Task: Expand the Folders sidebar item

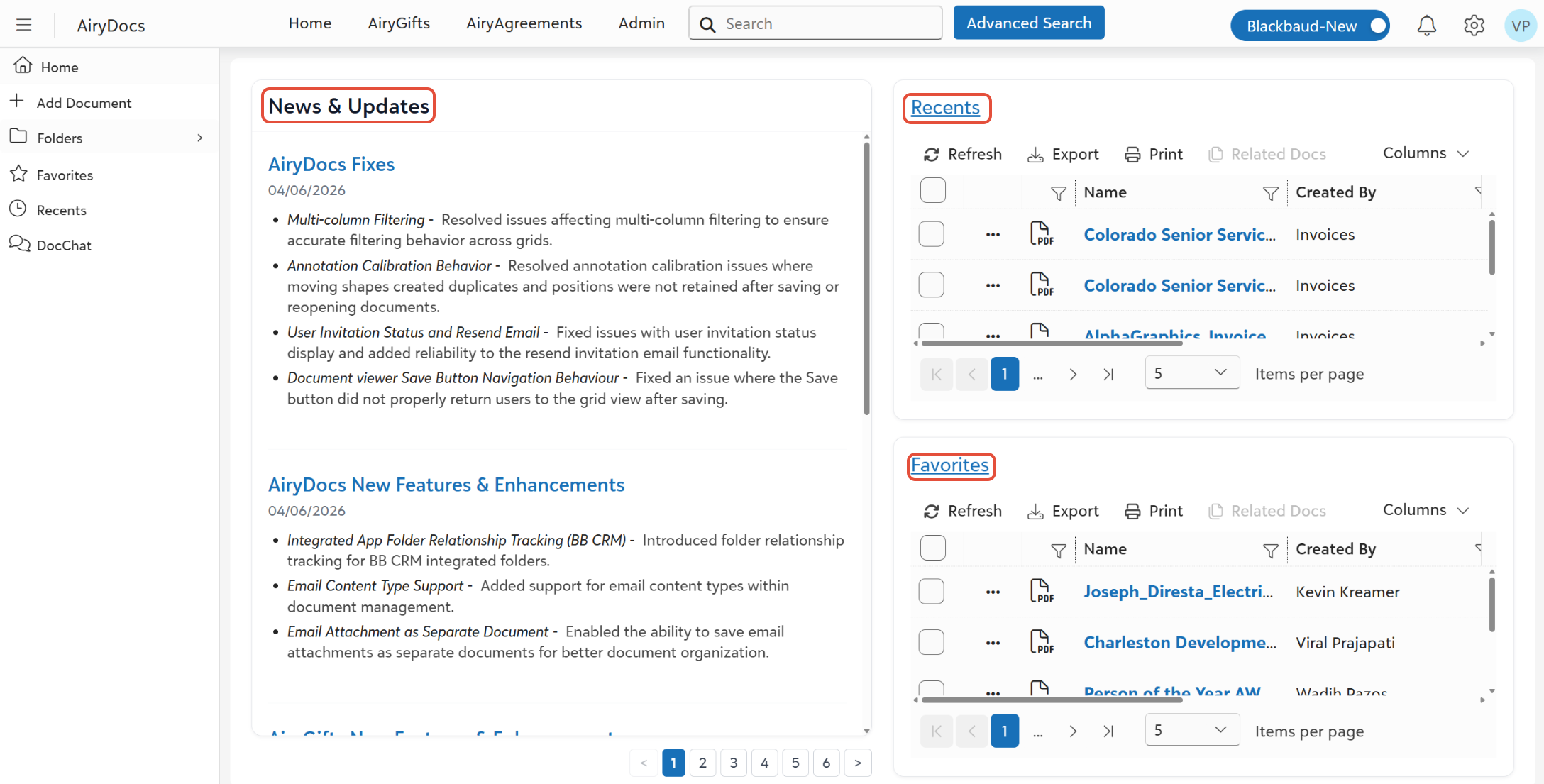Action: point(200,138)
